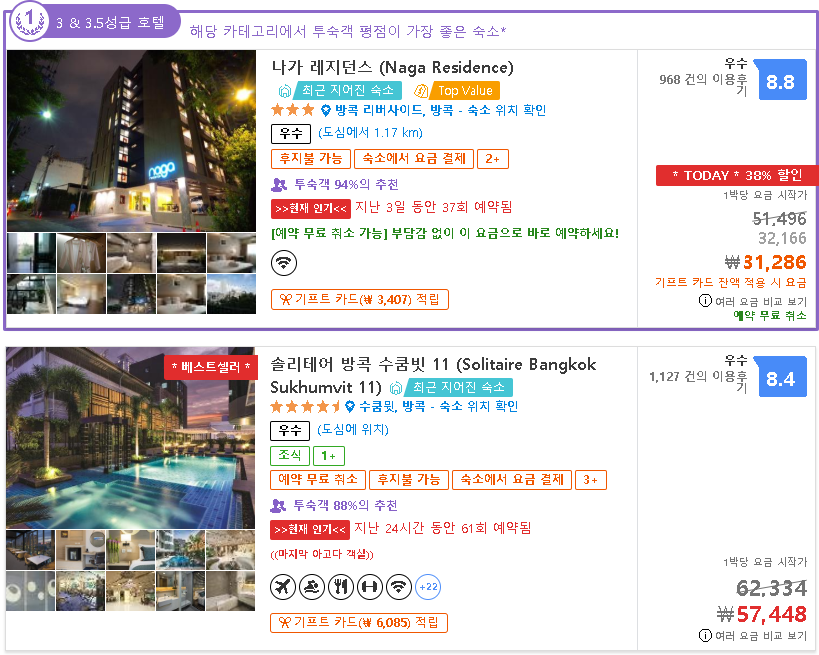The height and width of the screenshot is (655, 819).
Task: Expand Naga Residence's 2+ more tags
Action: tap(493, 159)
